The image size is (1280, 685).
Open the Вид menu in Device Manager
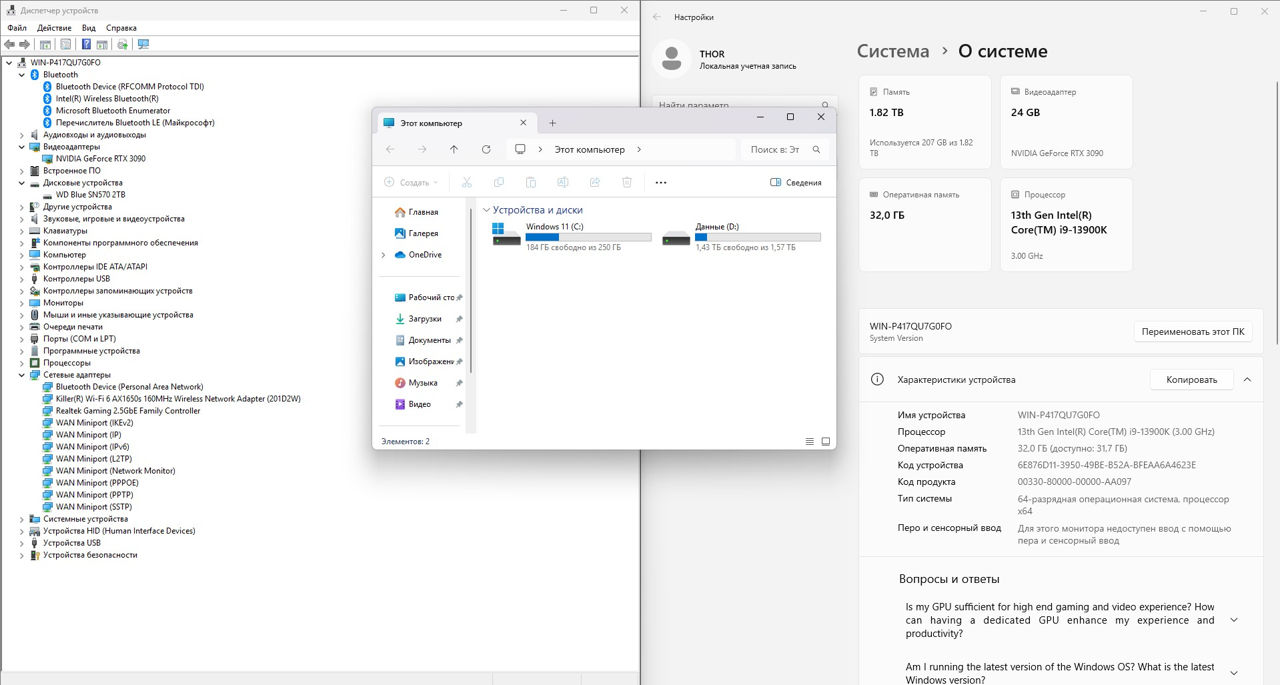[89, 28]
